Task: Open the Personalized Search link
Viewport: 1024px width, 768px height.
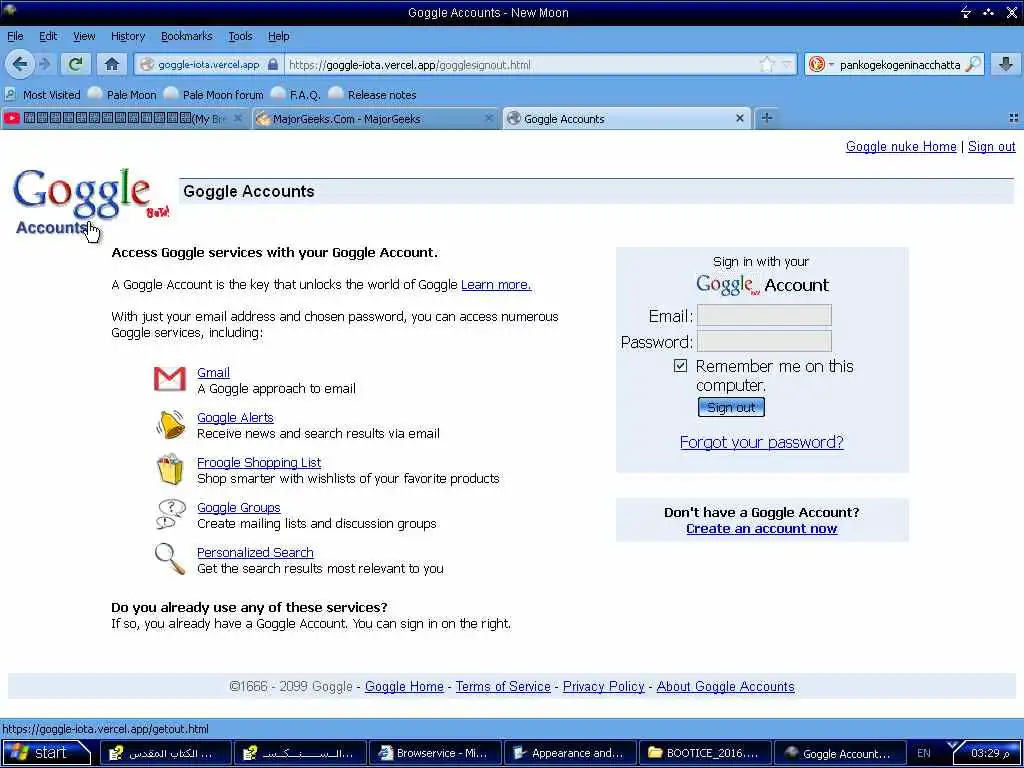Action: tap(255, 552)
